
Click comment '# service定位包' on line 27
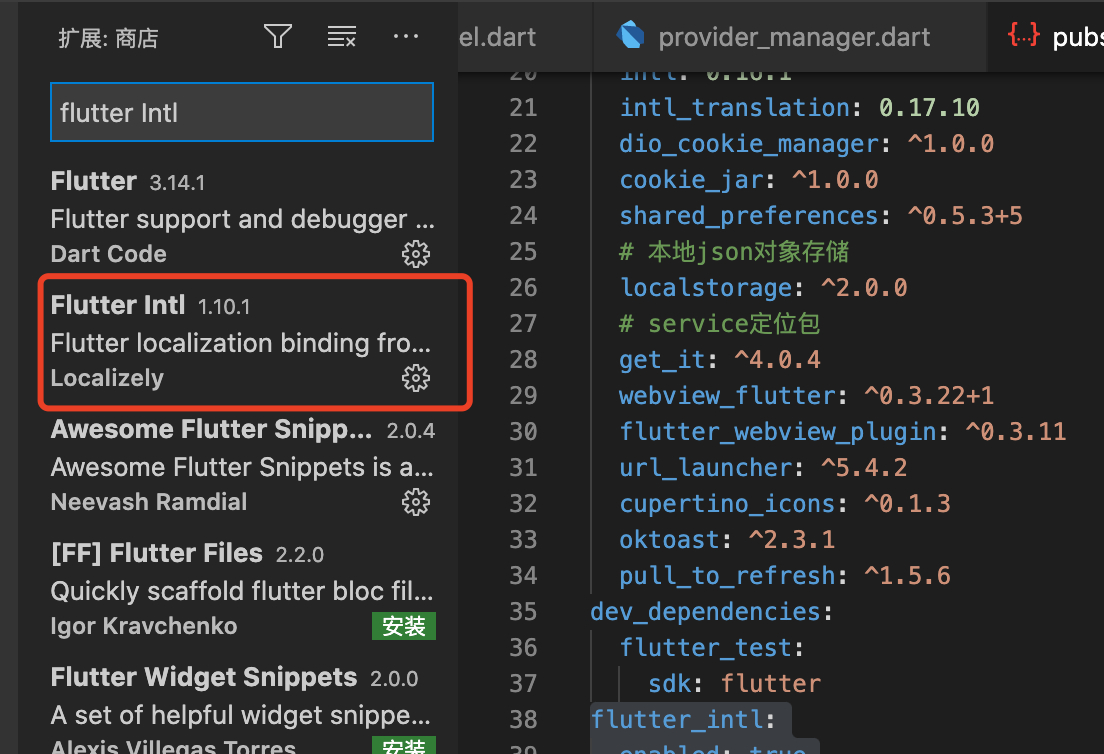tap(720, 323)
